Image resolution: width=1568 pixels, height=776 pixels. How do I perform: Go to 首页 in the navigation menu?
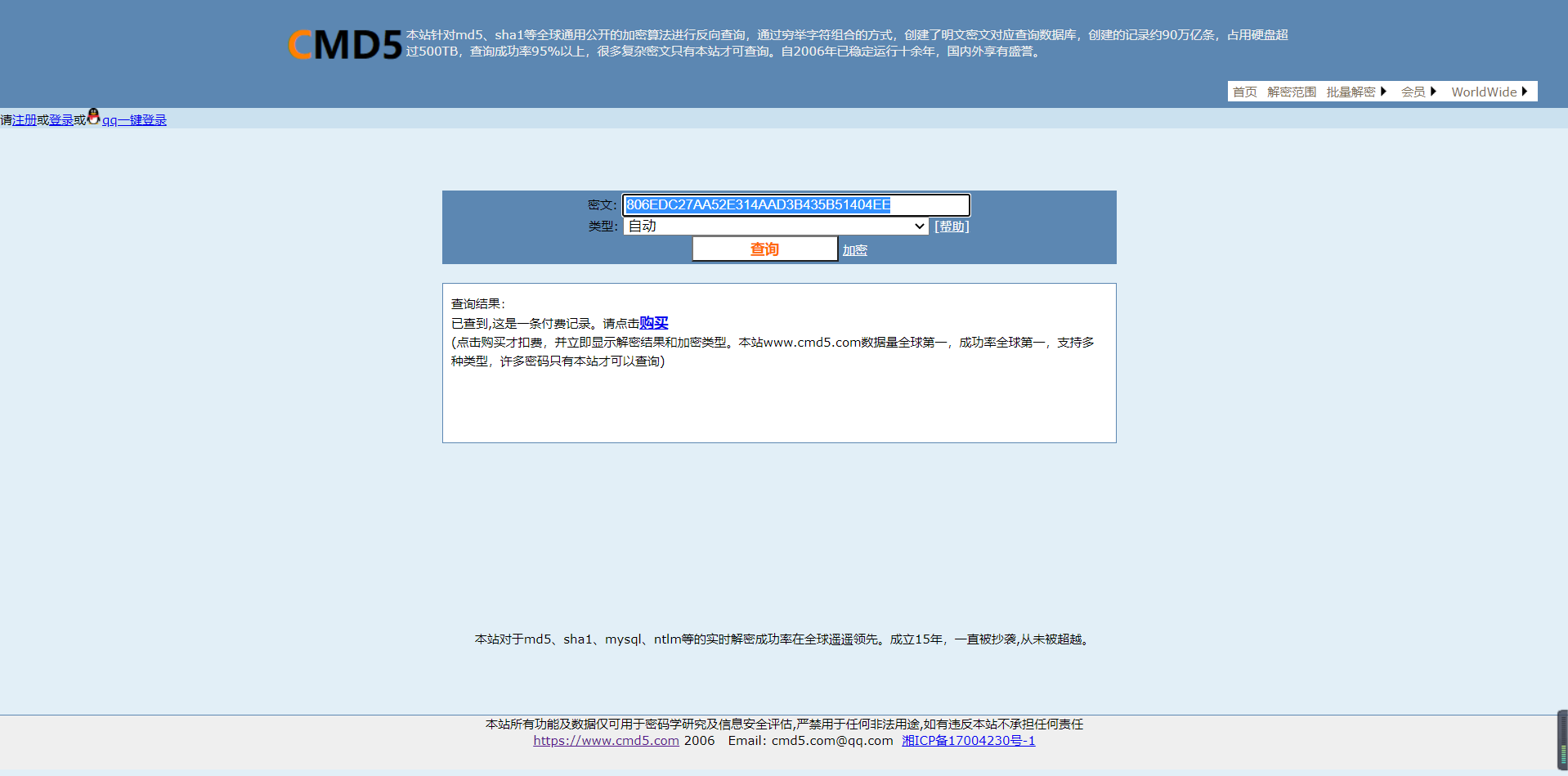(1244, 92)
